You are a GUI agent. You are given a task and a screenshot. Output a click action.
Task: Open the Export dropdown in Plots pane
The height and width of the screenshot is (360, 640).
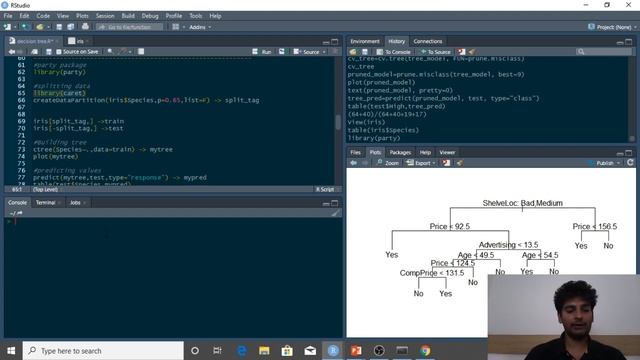tap(421, 163)
